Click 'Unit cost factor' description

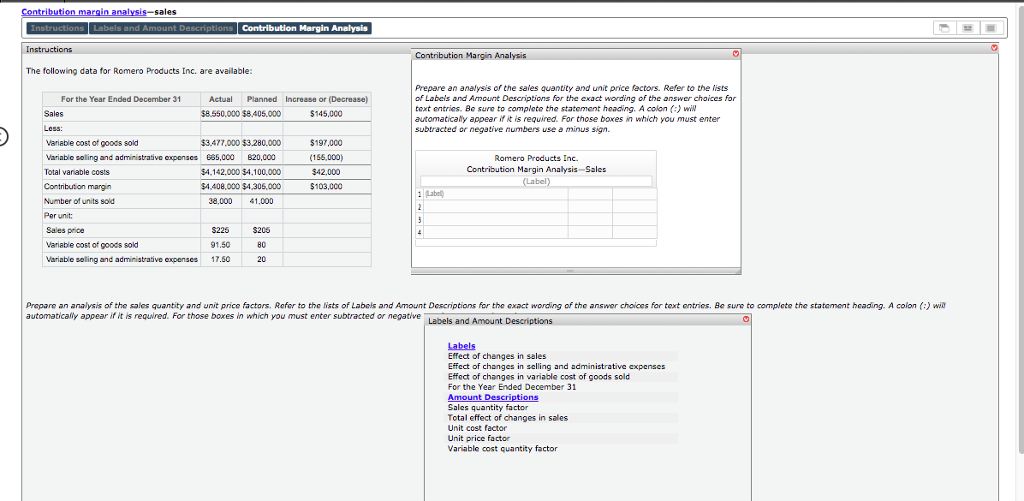tap(477, 428)
